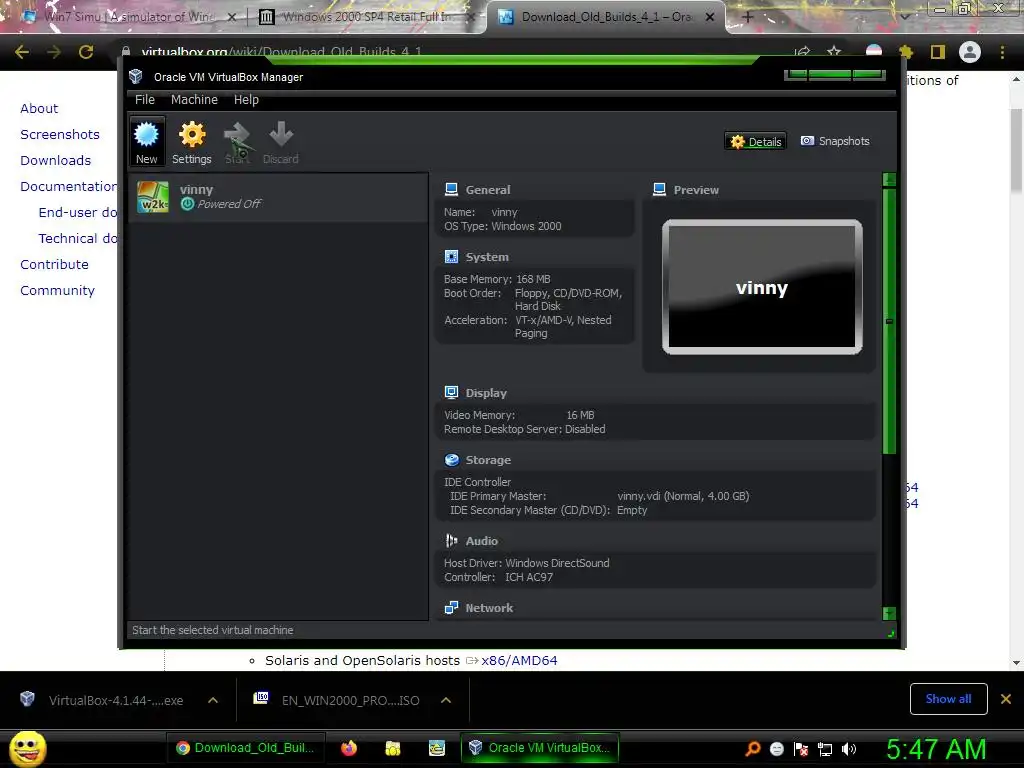Viewport: 1024px width, 768px height.
Task: Open the Storage section header
Action: (488, 460)
